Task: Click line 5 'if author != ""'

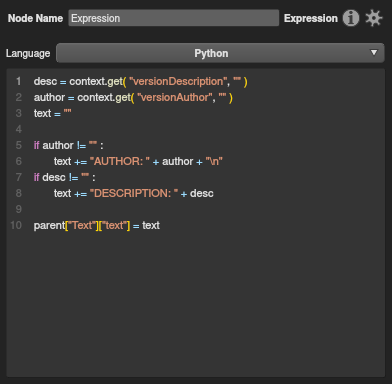Action: [68, 145]
